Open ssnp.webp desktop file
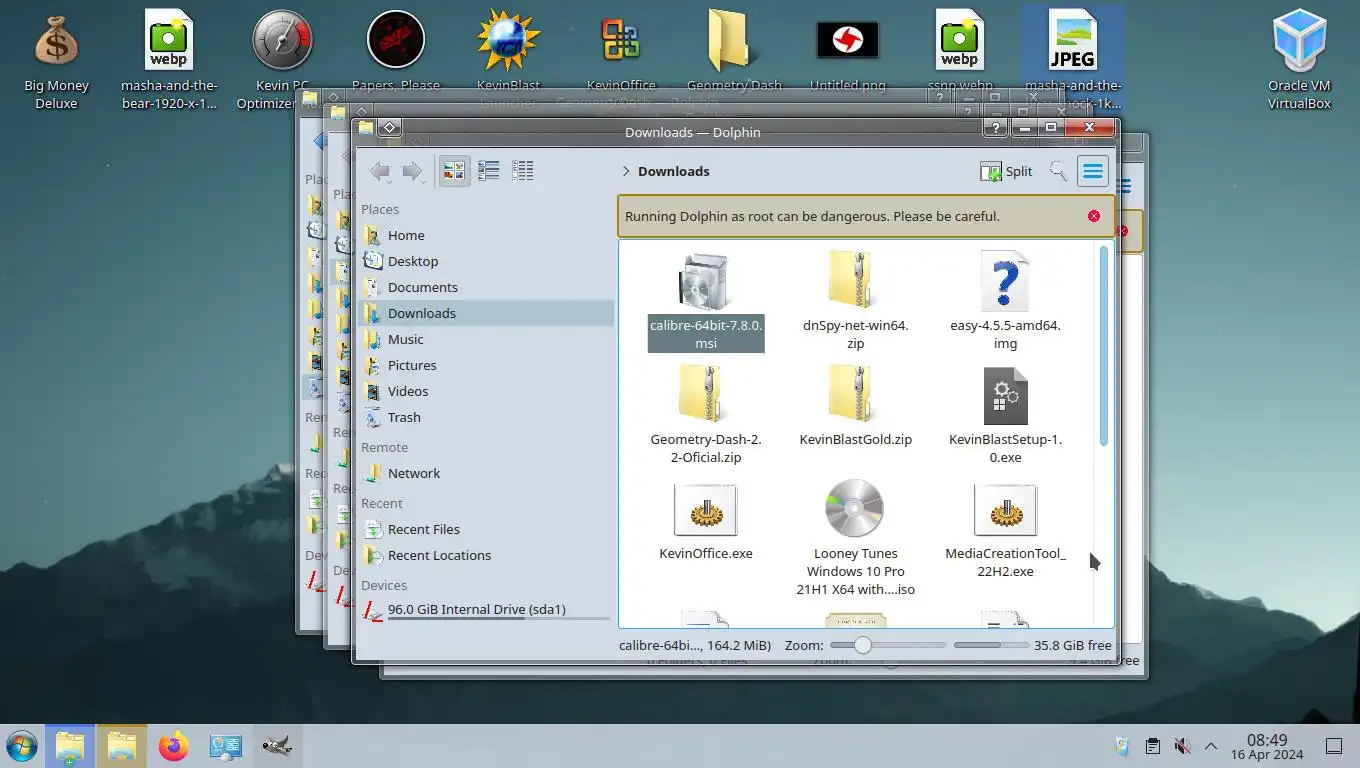 click(x=960, y=52)
